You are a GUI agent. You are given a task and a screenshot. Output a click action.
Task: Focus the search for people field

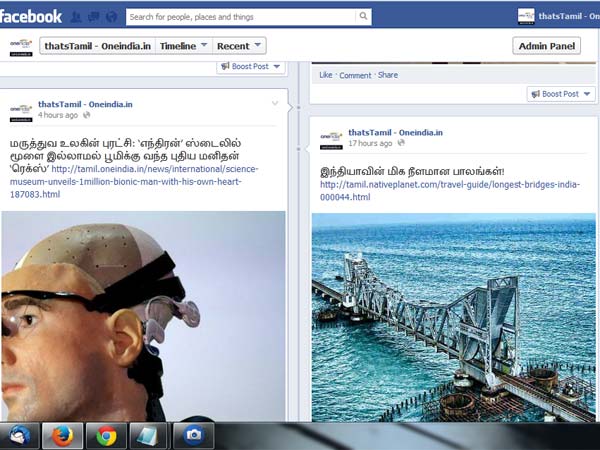(x=241, y=17)
